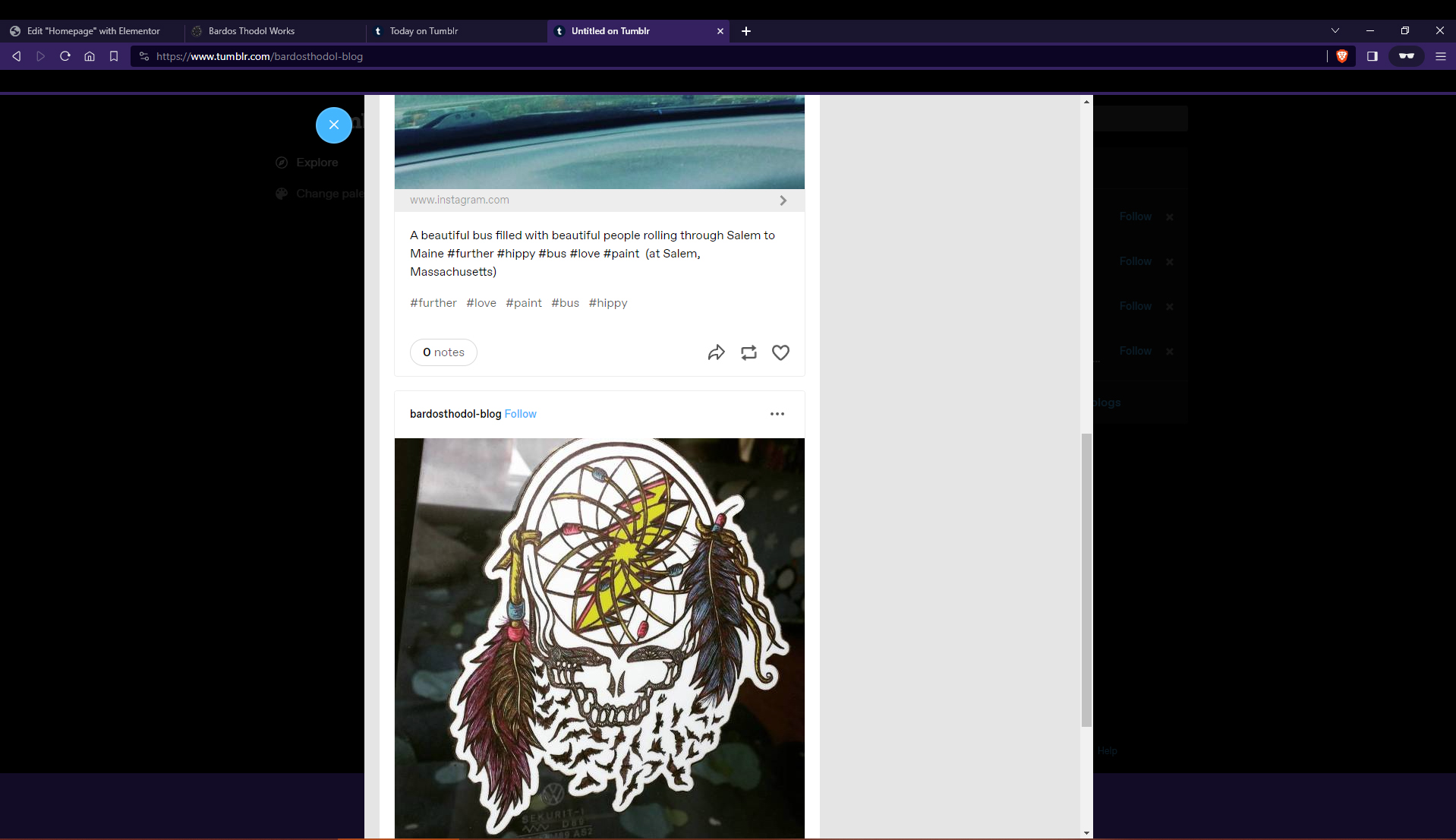Select the #hippy tag below the post

coord(608,303)
